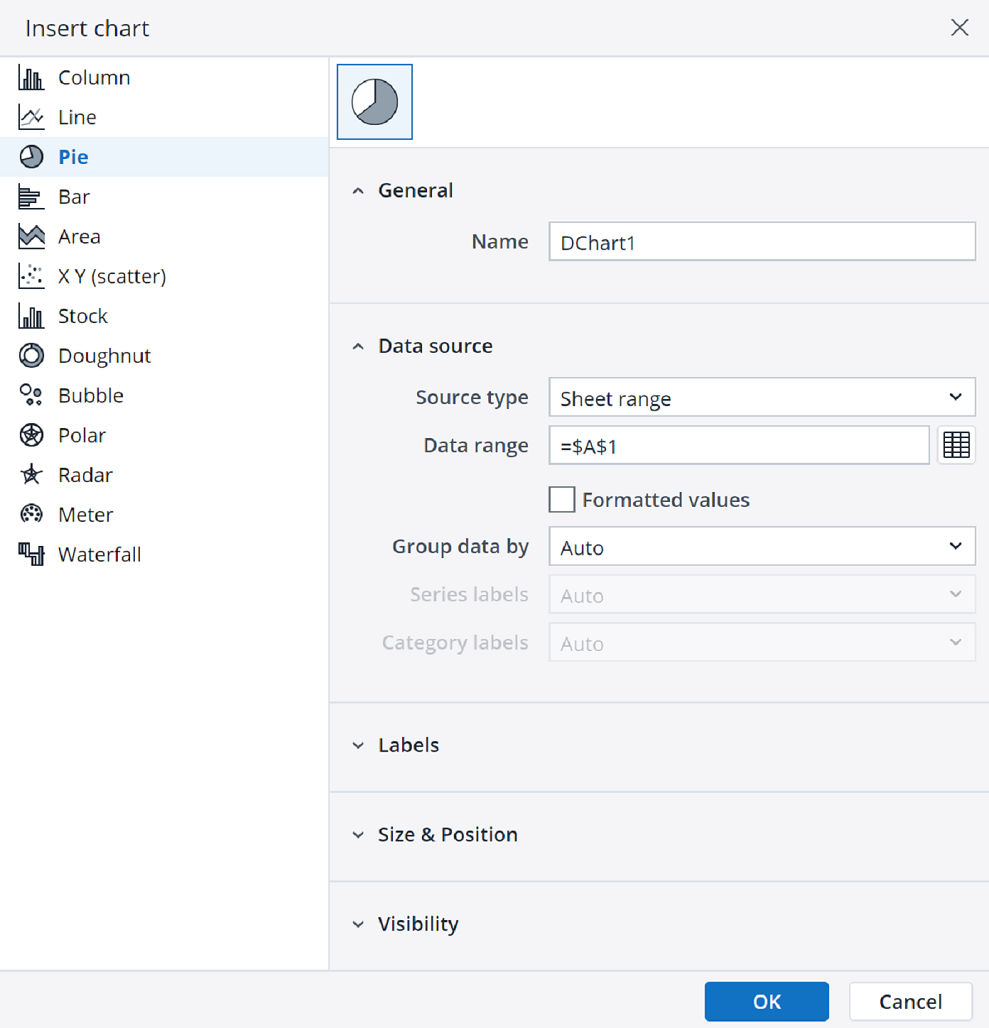Expand the Visibility section
The height and width of the screenshot is (1028, 989).
point(358,923)
